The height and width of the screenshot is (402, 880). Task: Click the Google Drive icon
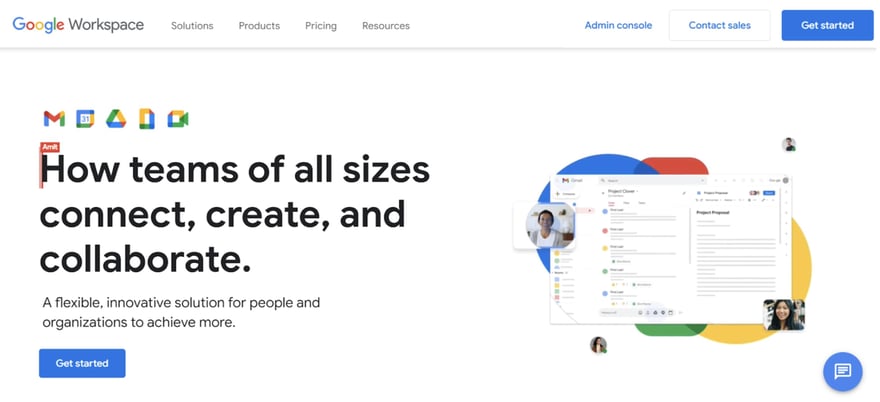pyautogui.click(x=116, y=119)
